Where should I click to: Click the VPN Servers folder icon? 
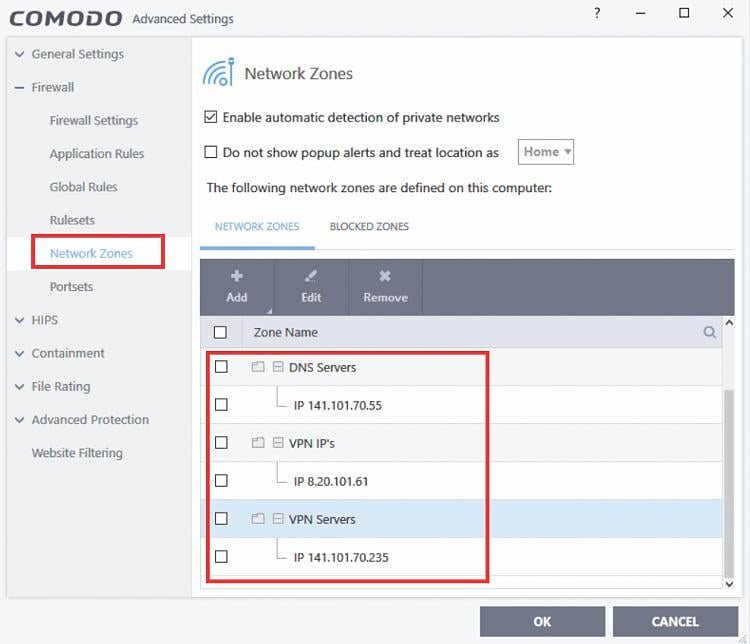pyautogui.click(x=258, y=519)
